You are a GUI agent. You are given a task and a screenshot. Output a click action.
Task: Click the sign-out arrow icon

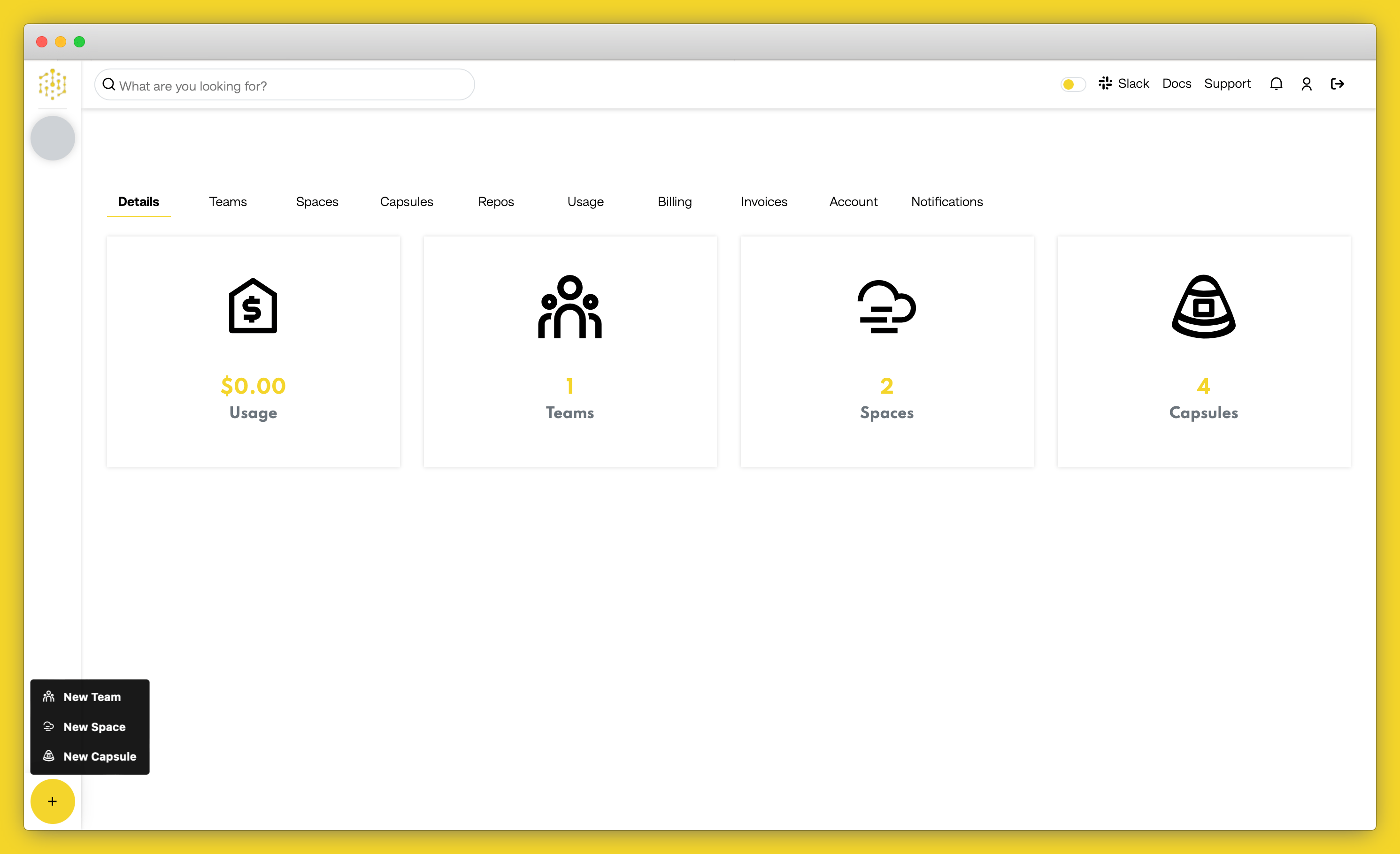point(1339,83)
